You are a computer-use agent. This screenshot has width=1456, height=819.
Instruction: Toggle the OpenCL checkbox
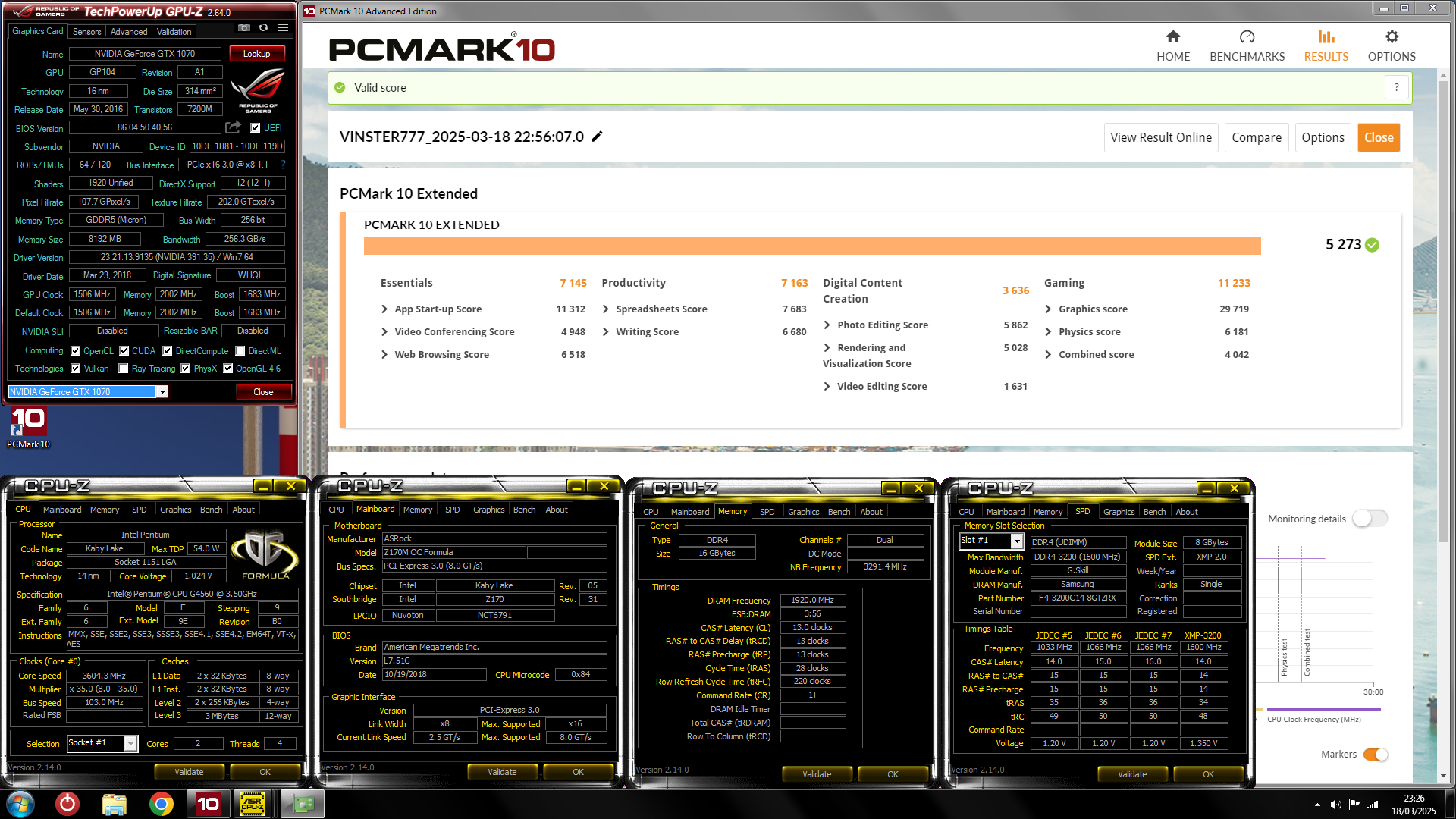[75, 351]
